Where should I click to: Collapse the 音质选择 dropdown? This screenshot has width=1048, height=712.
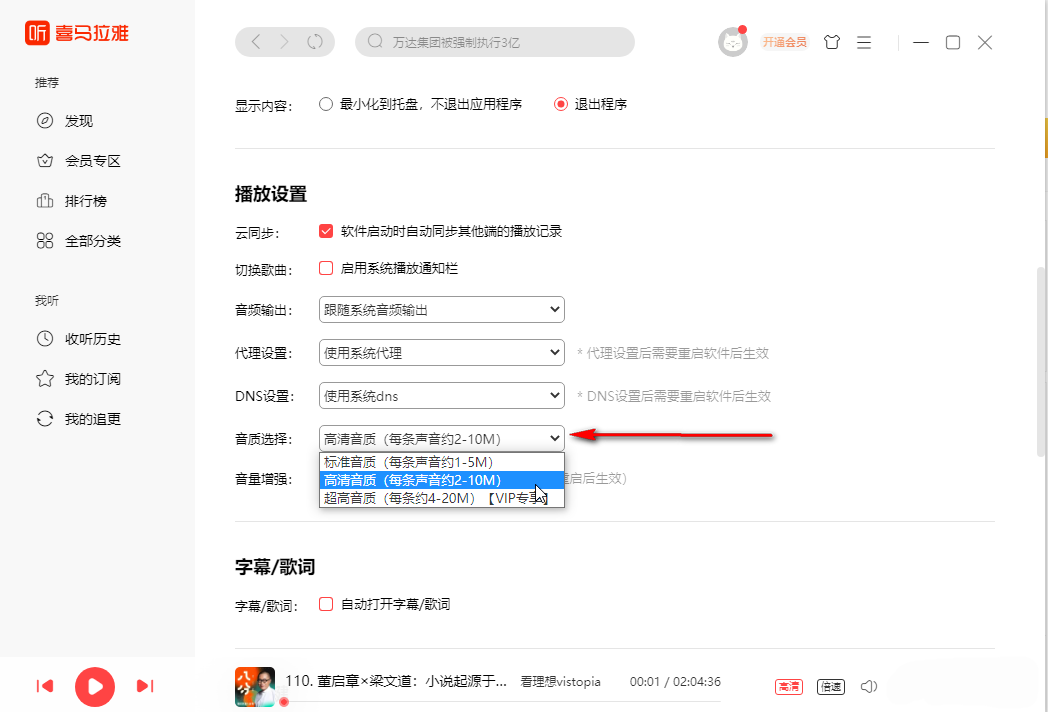[442, 439]
